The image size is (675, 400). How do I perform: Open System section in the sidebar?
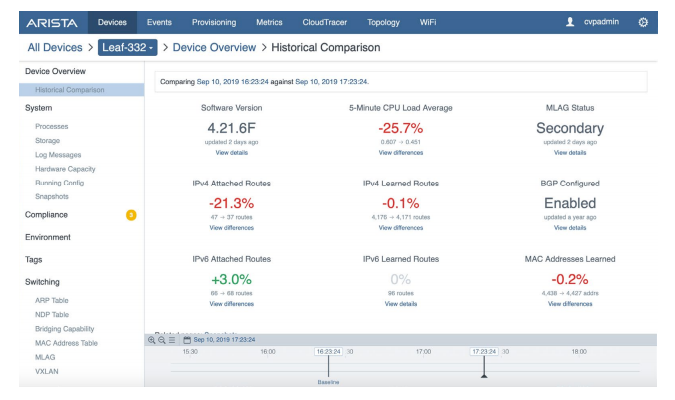(38, 108)
